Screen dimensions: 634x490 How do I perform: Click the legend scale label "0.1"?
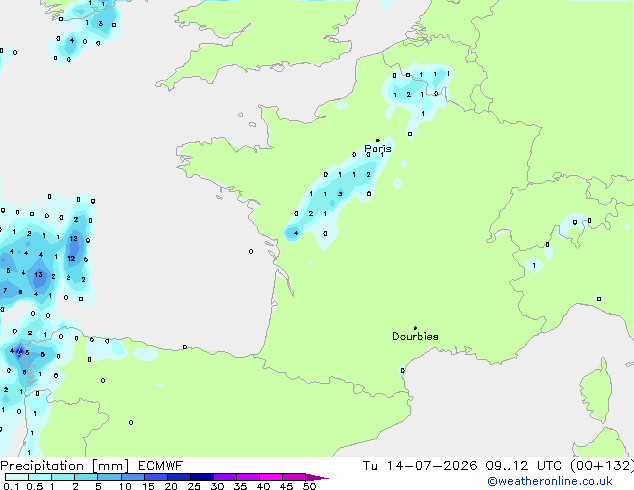tap(11, 486)
